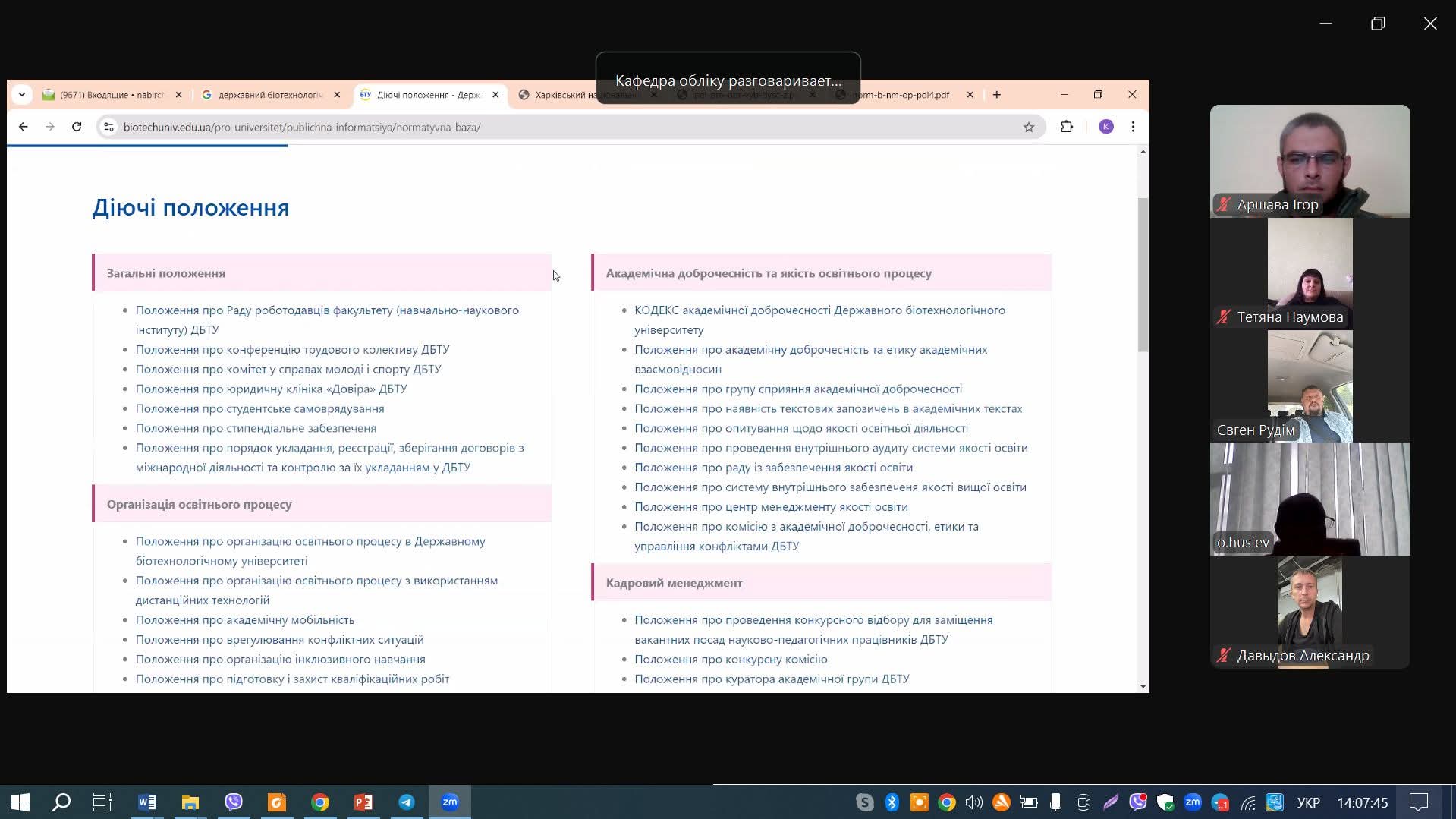
Task: Open Telegram from the taskbar
Action: coord(407,802)
